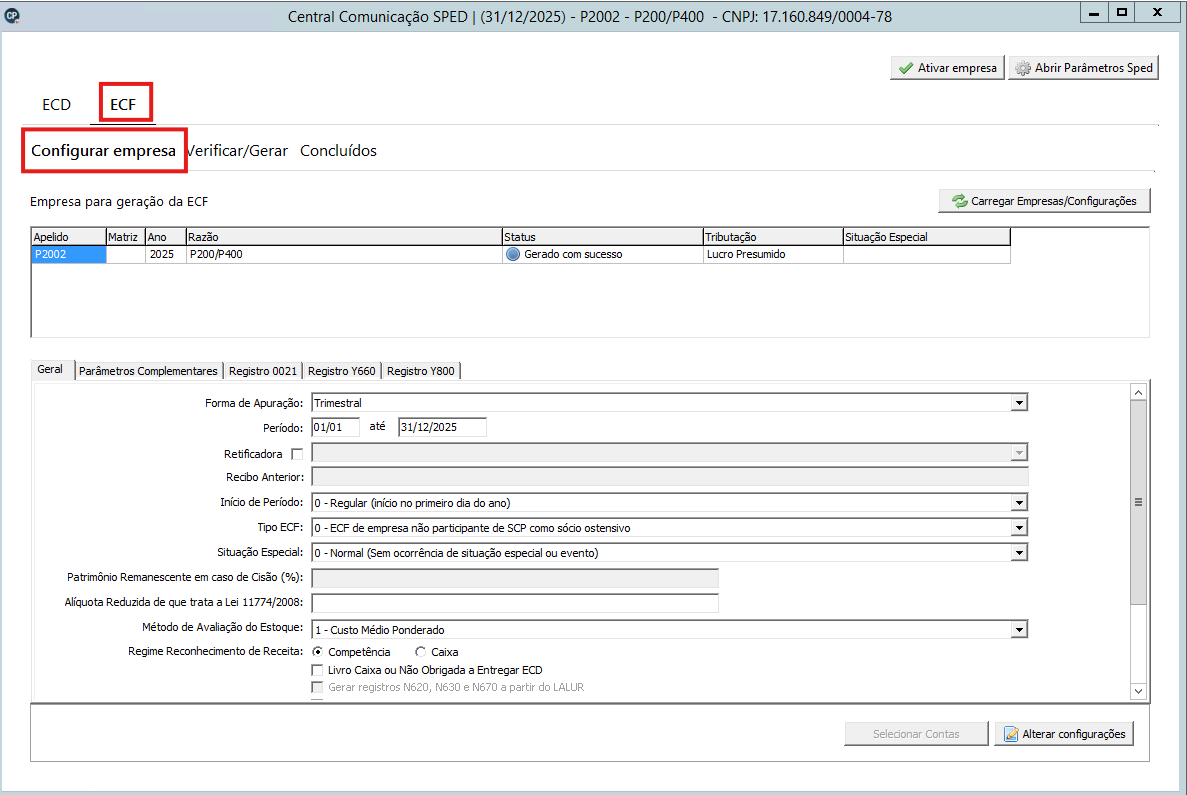Click the P200/P400 Razão cell
Viewport: 1187px width, 795px height.
[344, 254]
